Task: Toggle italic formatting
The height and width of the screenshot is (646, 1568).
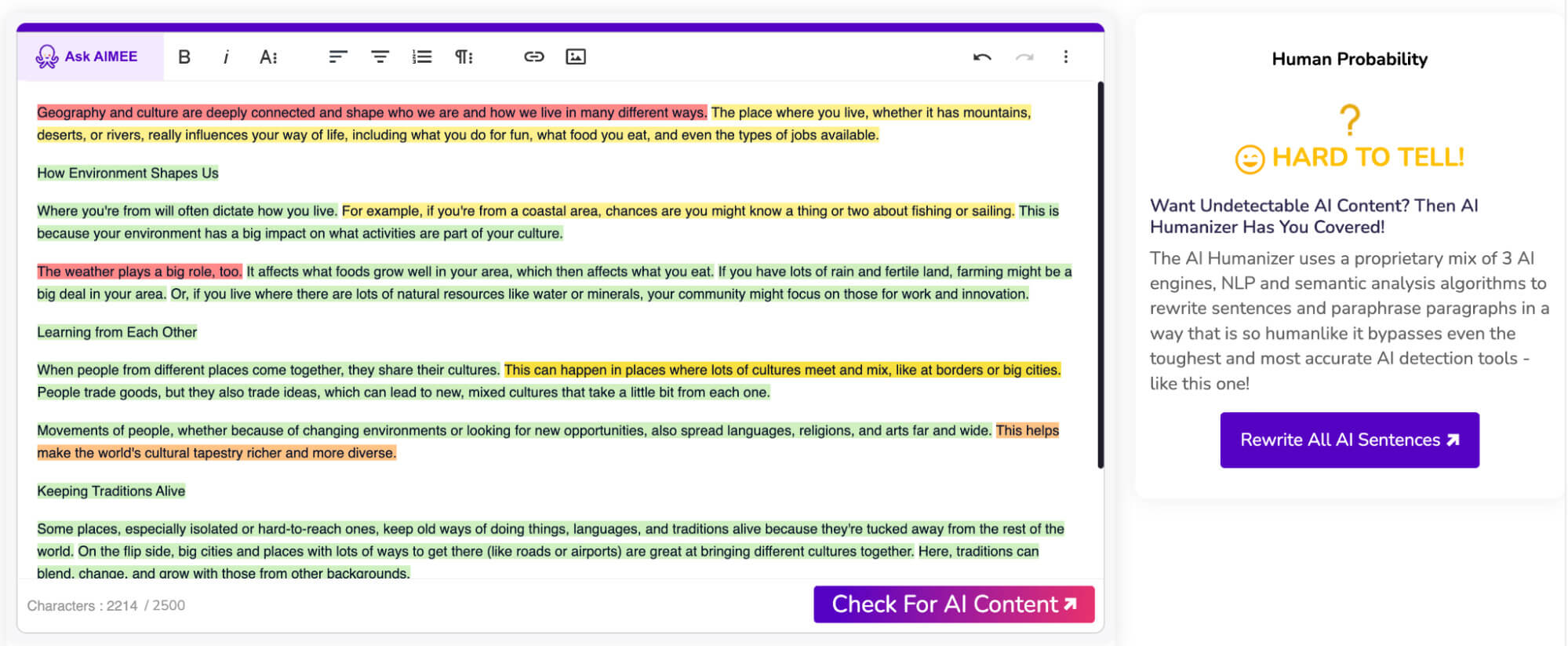Action: click(x=226, y=57)
